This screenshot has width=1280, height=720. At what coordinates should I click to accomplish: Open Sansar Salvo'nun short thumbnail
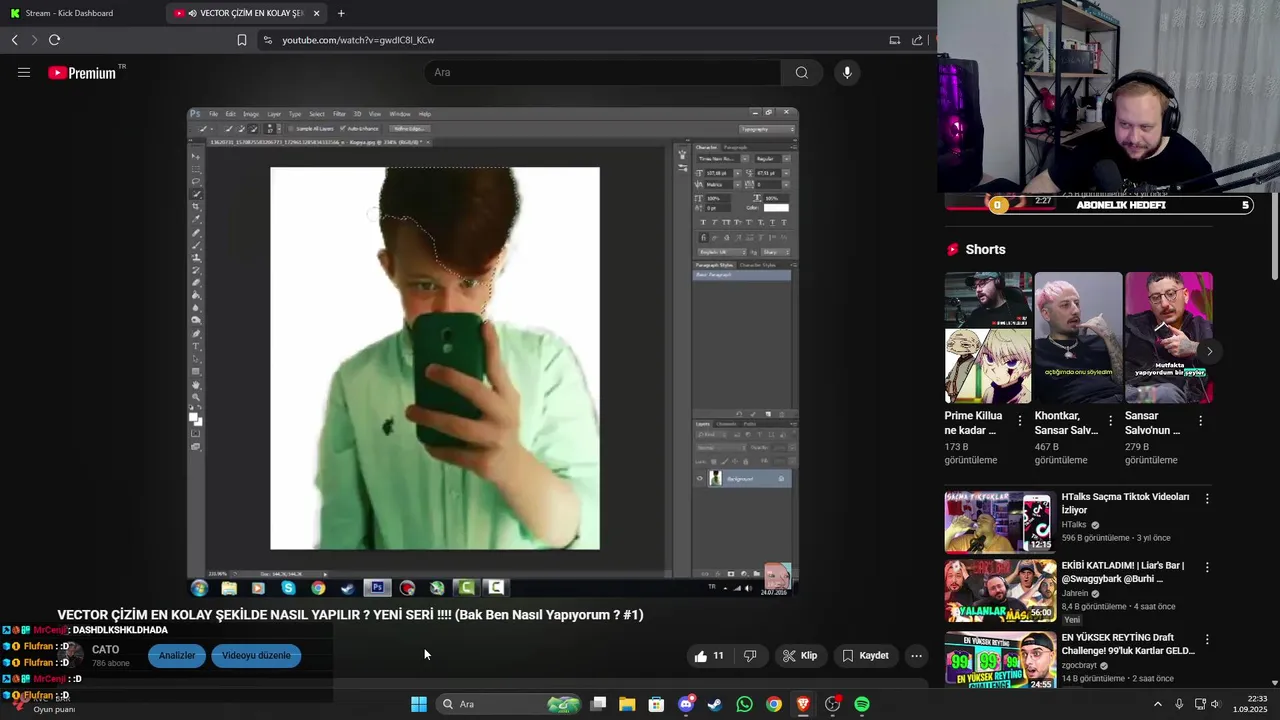point(1168,337)
